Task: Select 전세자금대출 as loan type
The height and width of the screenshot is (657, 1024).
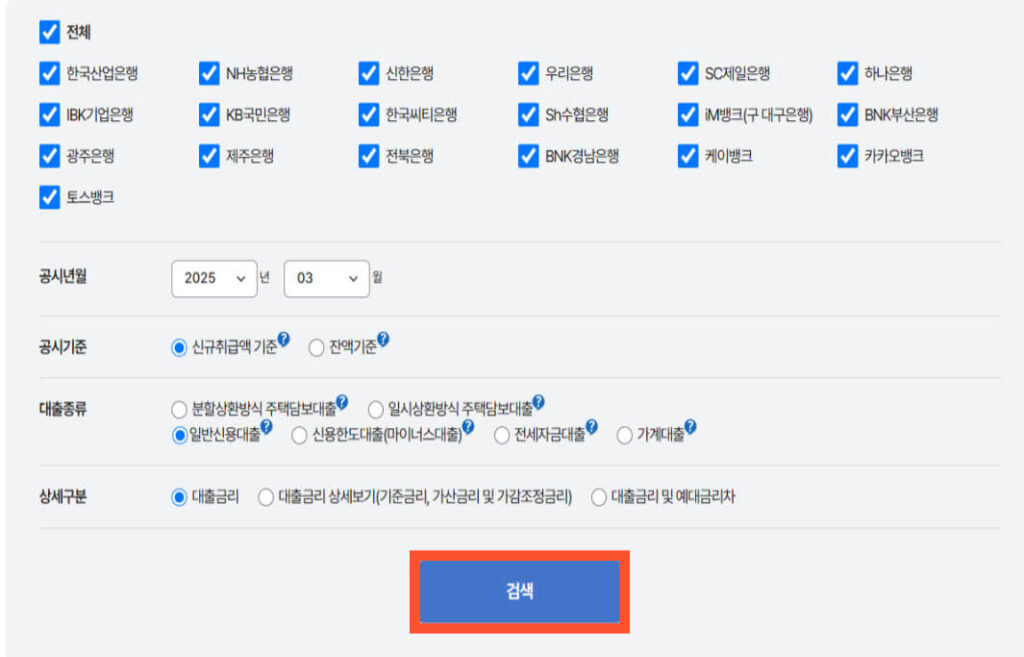Action: [x=503, y=434]
